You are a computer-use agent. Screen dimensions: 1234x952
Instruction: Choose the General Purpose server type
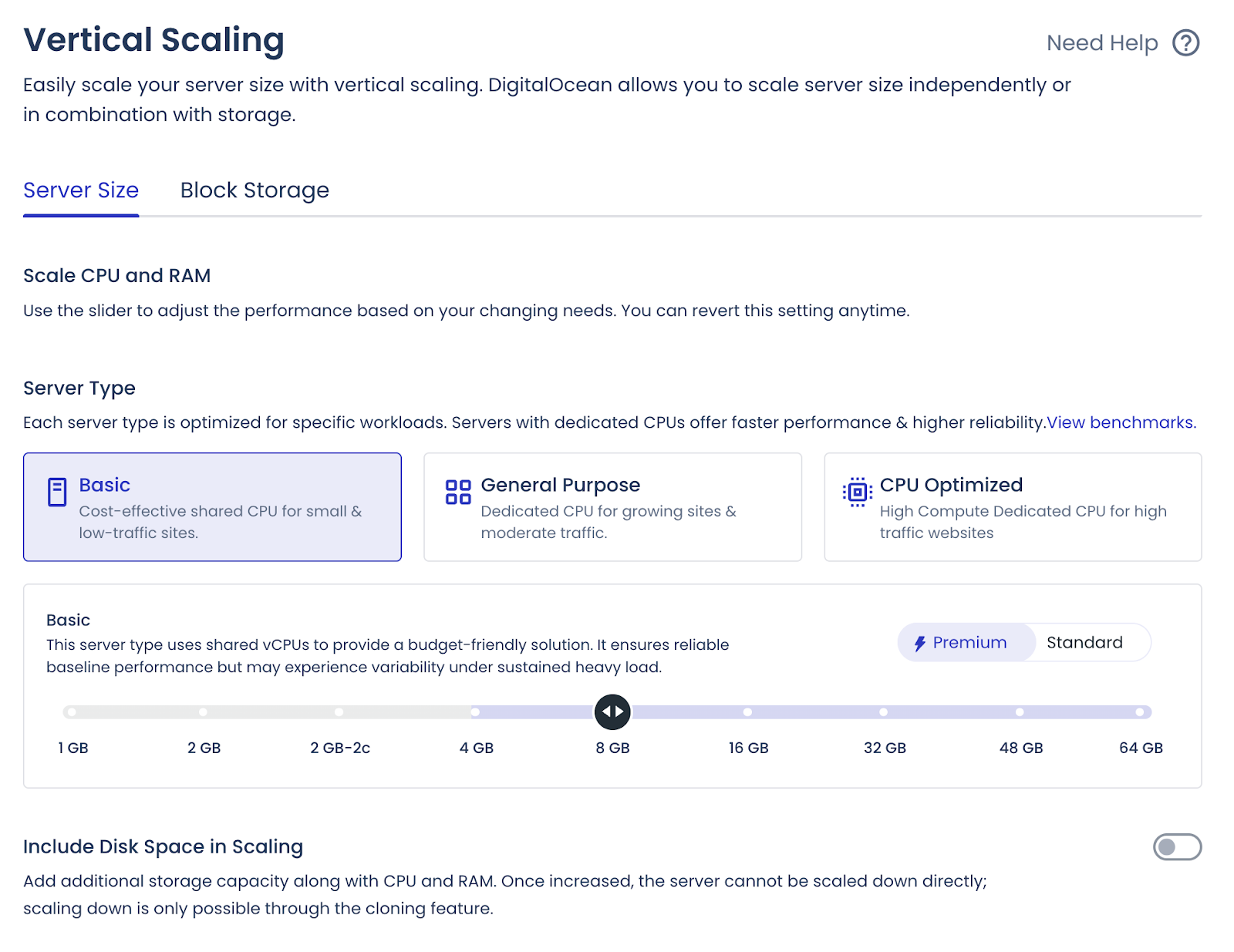[x=612, y=506]
